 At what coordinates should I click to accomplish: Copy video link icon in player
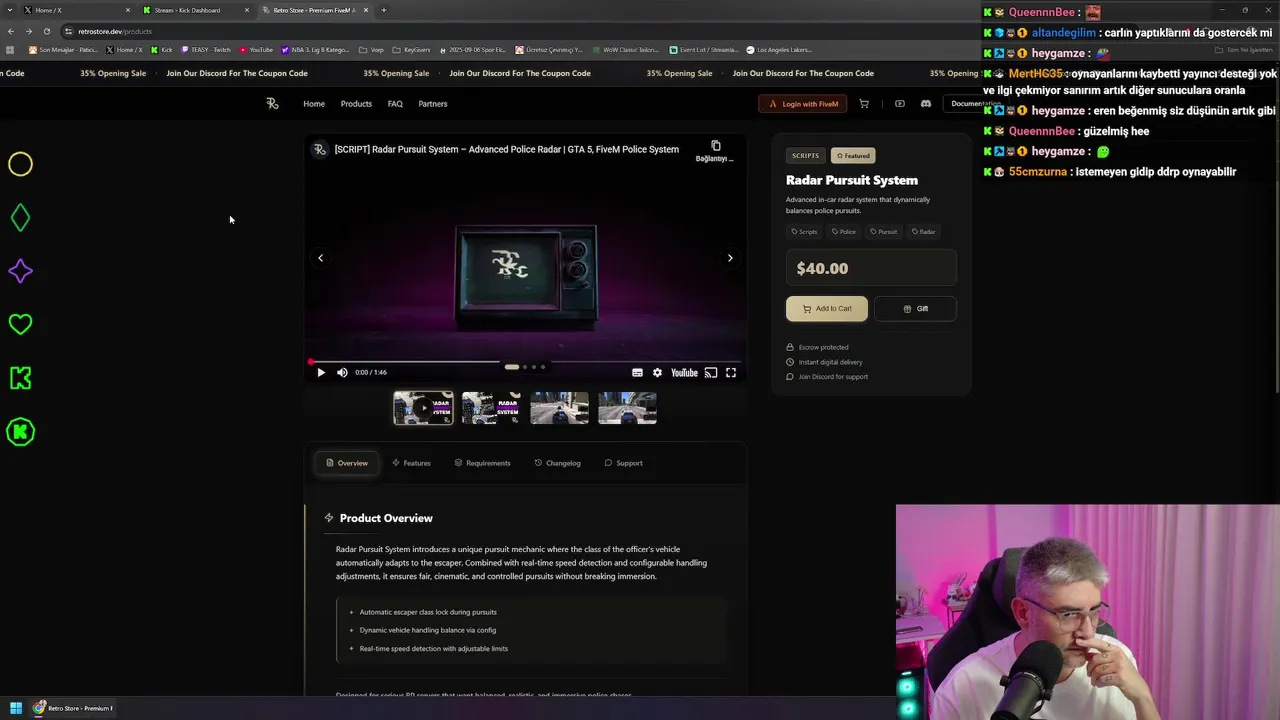pos(715,146)
